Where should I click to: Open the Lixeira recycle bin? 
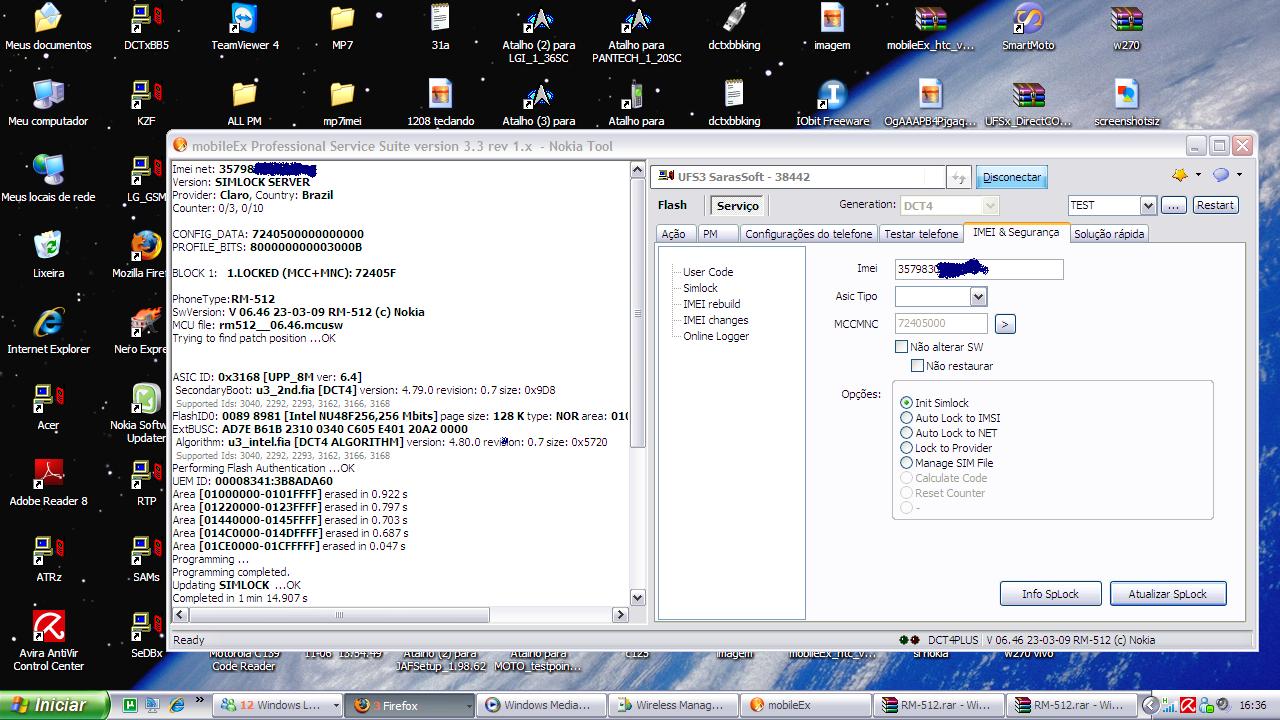tap(48, 255)
